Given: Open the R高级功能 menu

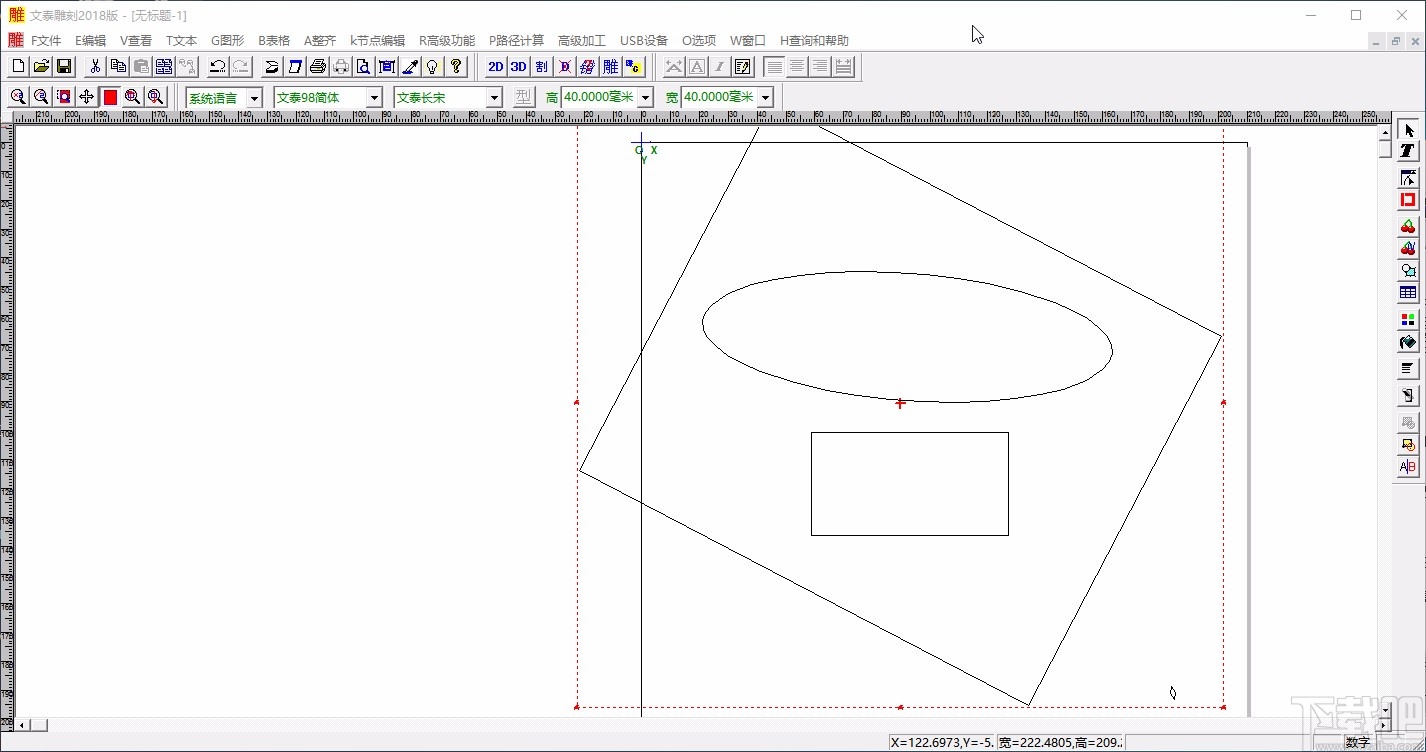Looking at the screenshot, I should pyautogui.click(x=446, y=41).
